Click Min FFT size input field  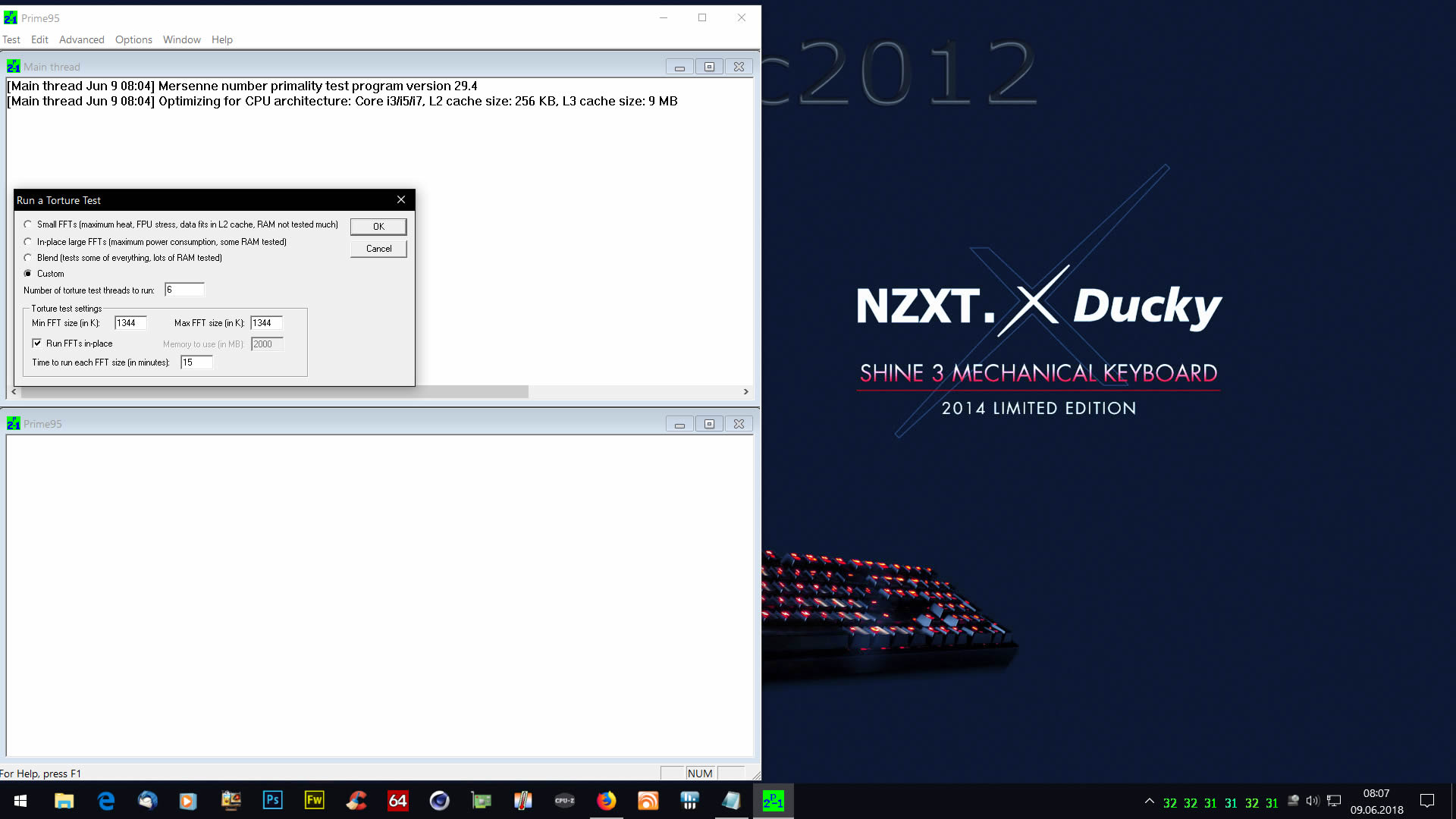[130, 323]
